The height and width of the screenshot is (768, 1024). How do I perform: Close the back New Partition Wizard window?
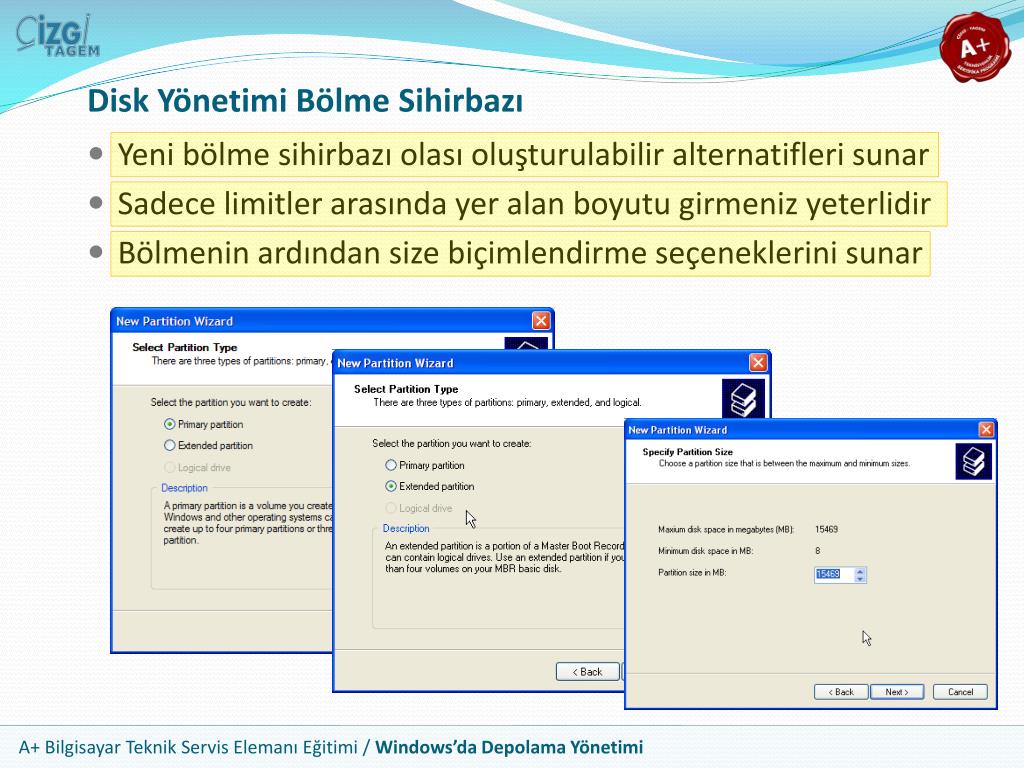click(x=541, y=321)
